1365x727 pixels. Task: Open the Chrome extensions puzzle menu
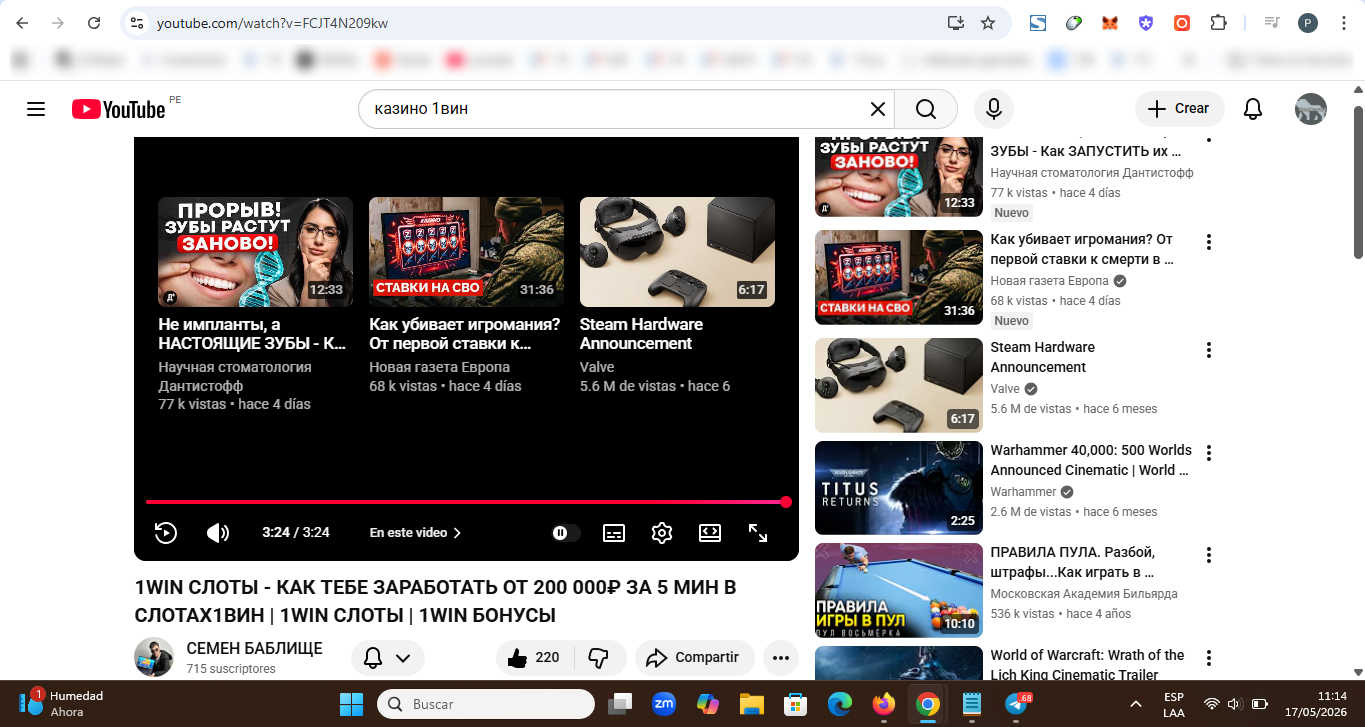[x=1218, y=23]
